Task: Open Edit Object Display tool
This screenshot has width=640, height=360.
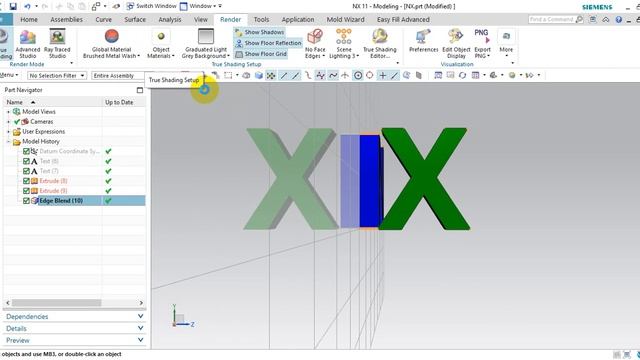Action: pyautogui.click(x=456, y=44)
